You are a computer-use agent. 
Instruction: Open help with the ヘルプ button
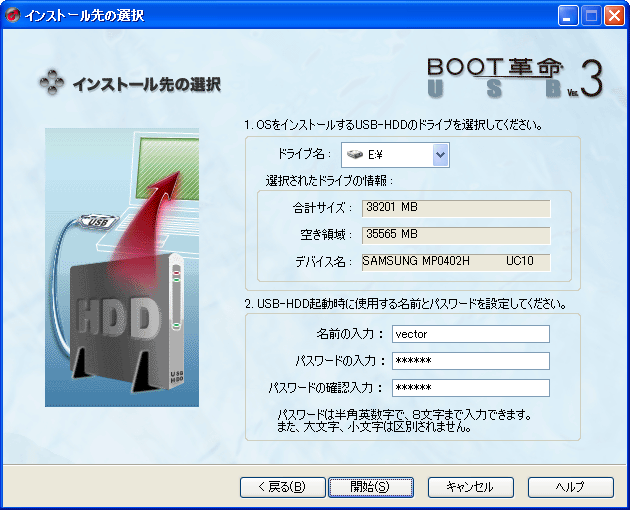click(x=571, y=487)
